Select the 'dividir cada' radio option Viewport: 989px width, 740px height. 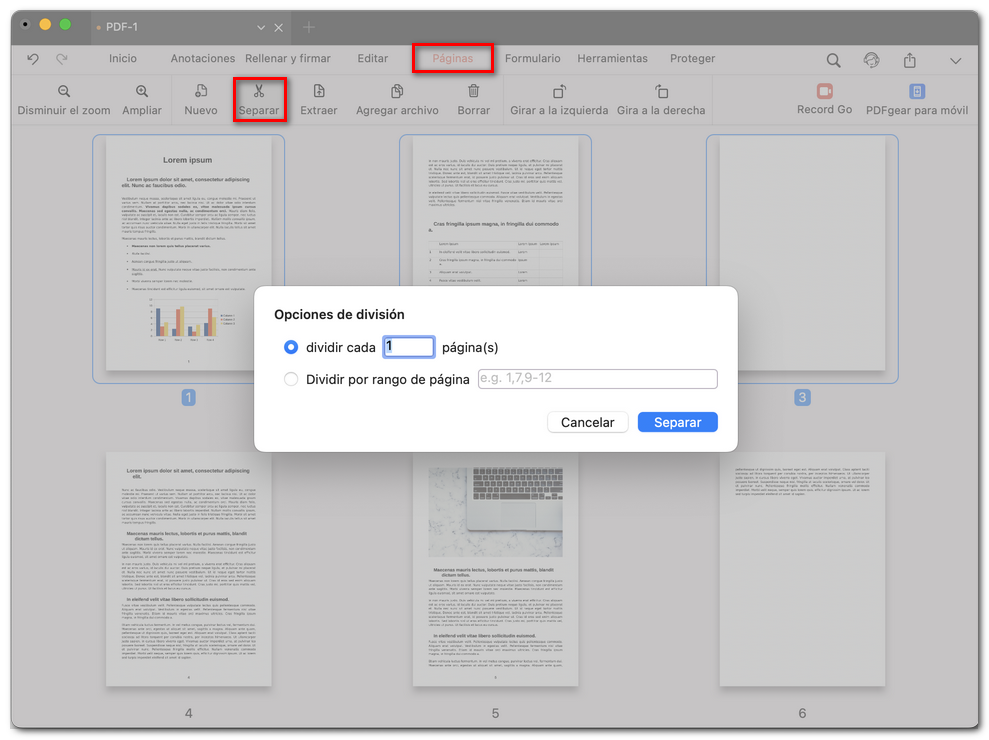(290, 347)
